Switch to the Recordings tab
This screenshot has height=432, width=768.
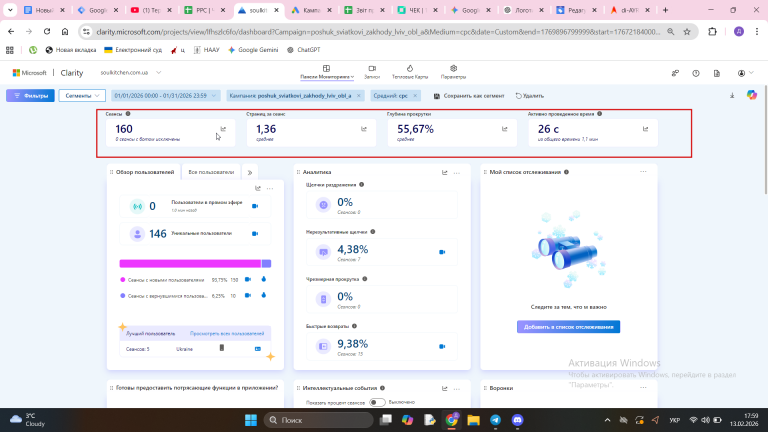[x=372, y=72]
